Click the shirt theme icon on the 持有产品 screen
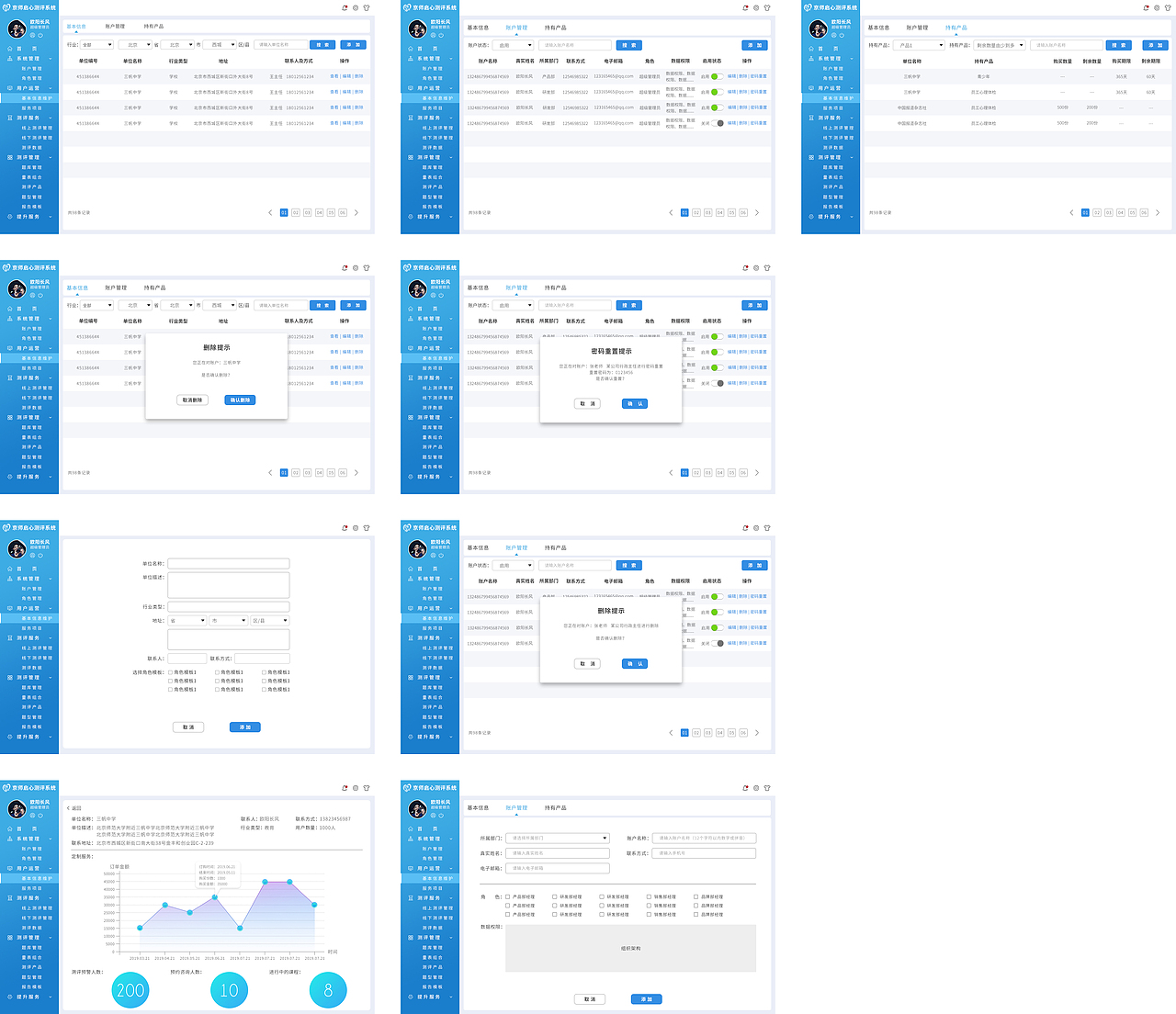The width and height of the screenshot is (1176, 1014). point(1168,7)
